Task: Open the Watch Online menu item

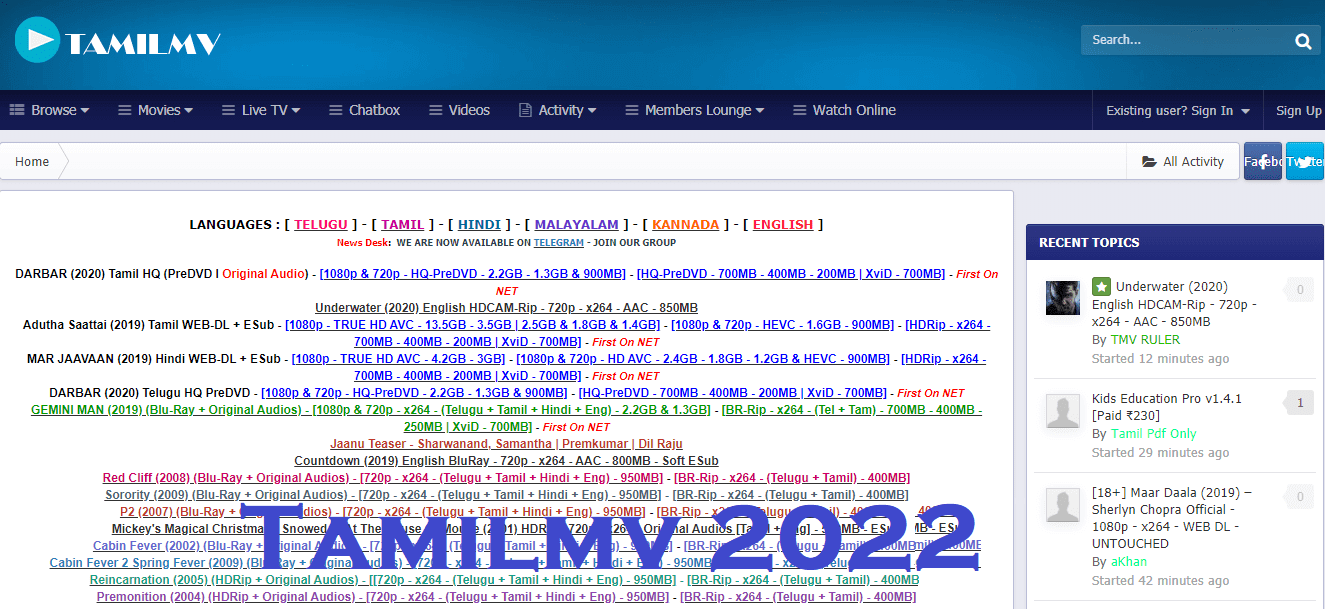Action: point(845,110)
